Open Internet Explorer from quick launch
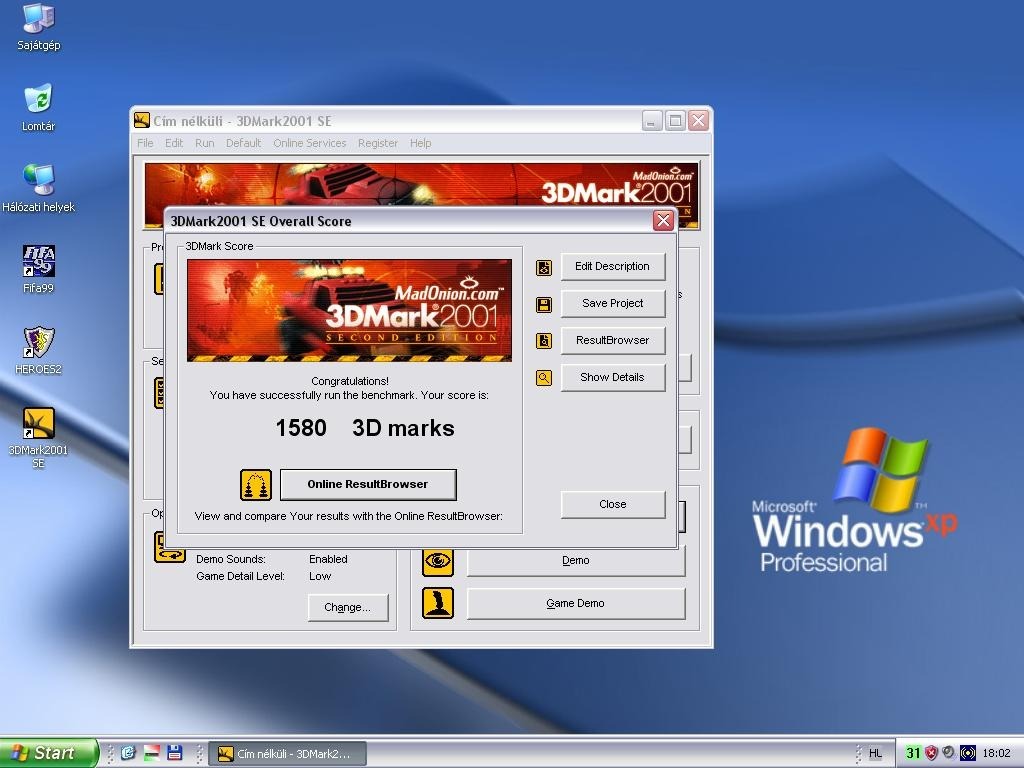Viewport: 1024px width, 768px height. coord(128,753)
